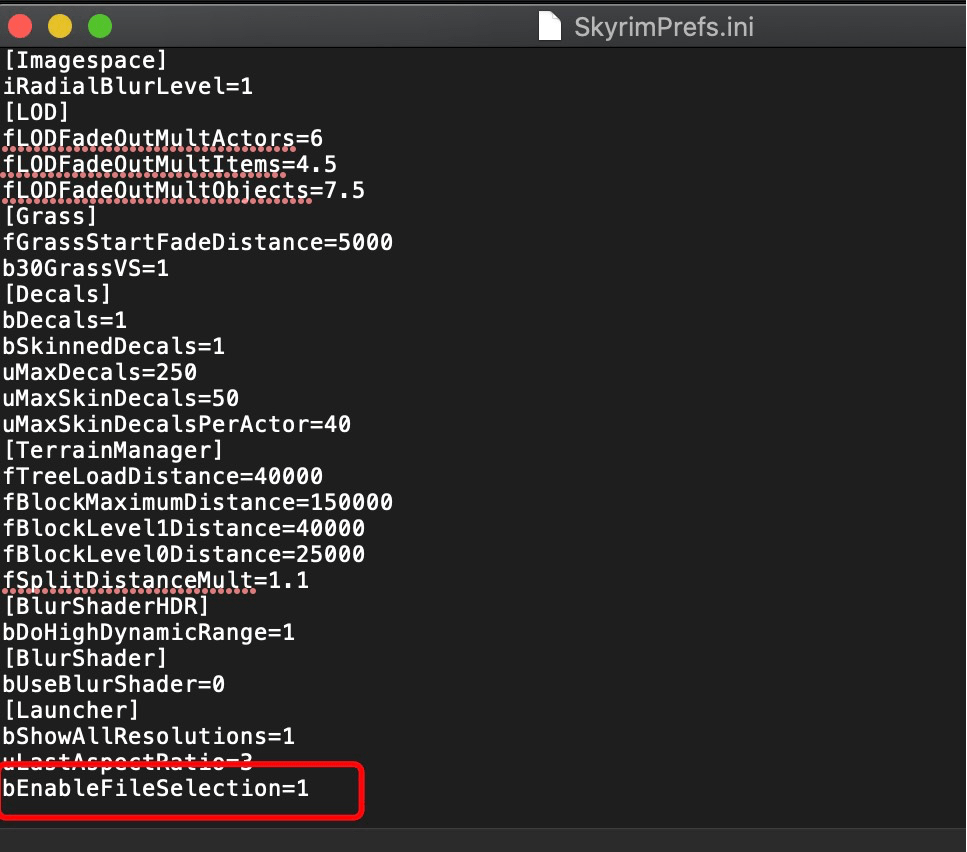Click the fBlockMaximumDistance=150000 line

click(x=198, y=502)
